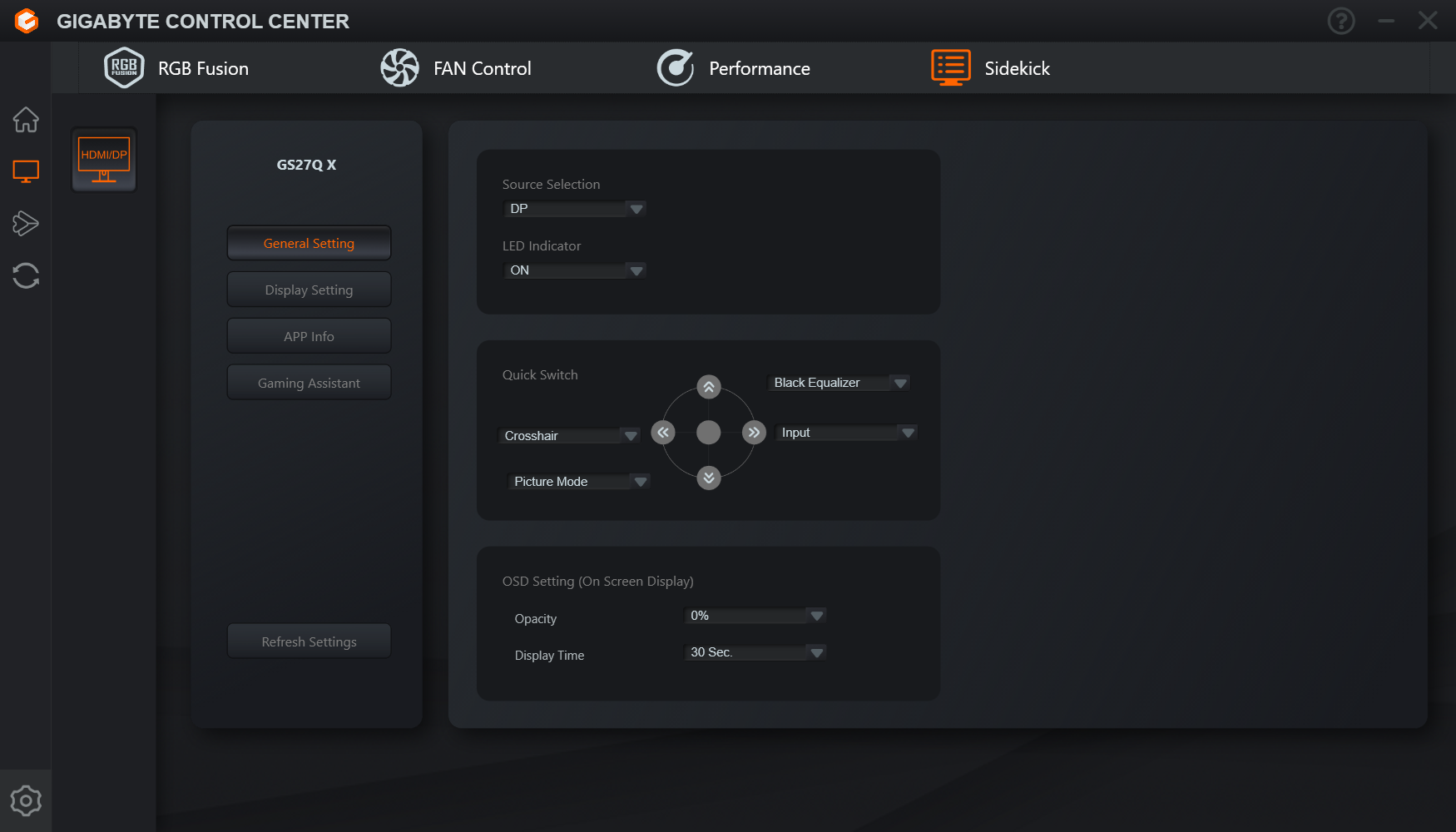Click the RGB Fusion hexagon icon
The height and width of the screenshot is (832, 1456).
pyautogui.click(x=124, y=68)
